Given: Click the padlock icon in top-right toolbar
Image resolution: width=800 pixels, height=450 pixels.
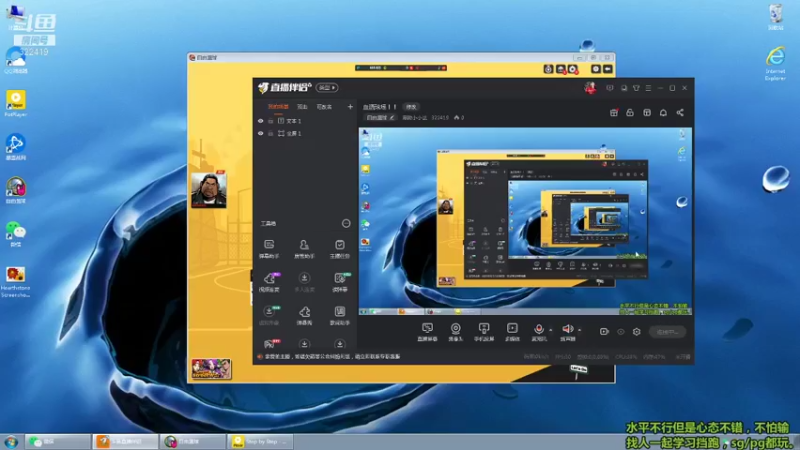Looking at the screenshot, I should (x=630, y=112).
